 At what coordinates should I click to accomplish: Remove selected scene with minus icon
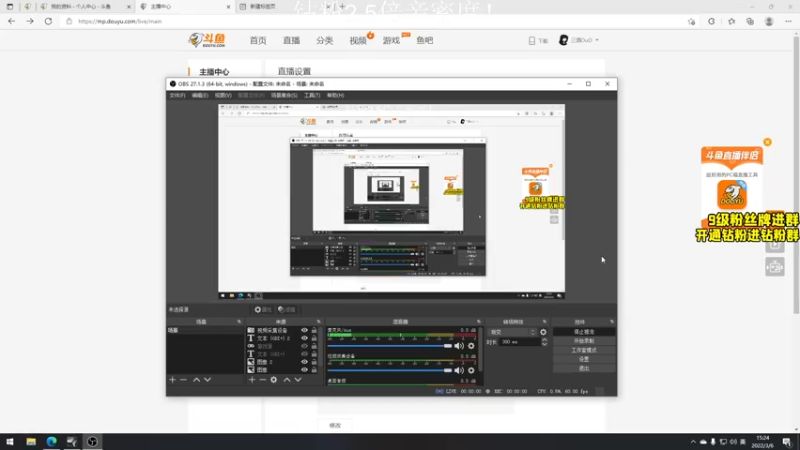184,380
